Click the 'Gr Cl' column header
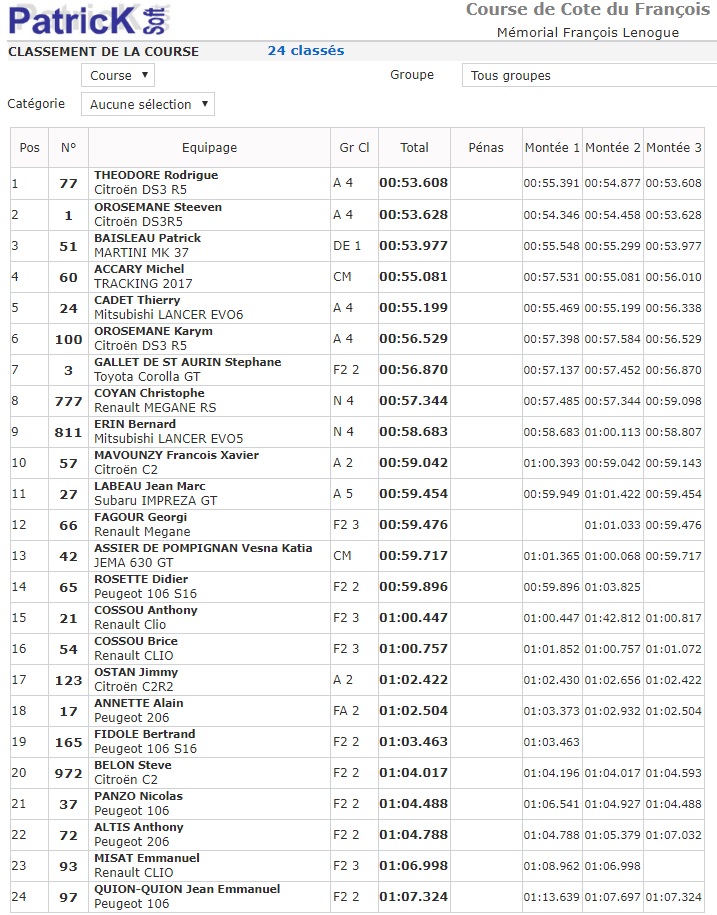This screenshot has width=717, height=915. click(x=354, y=147)
